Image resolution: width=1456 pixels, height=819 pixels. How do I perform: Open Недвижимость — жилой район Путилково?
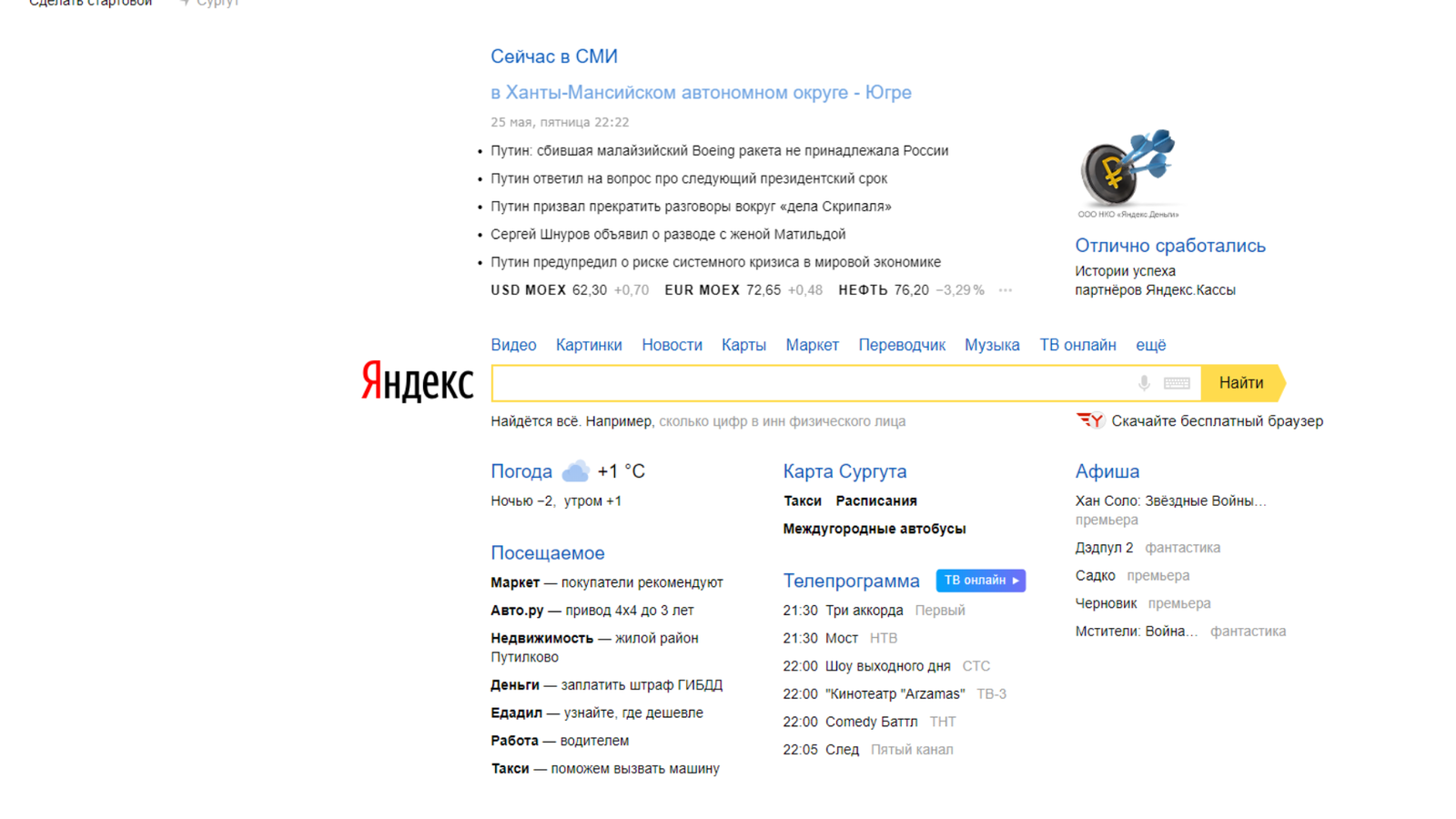coord(595,648)
